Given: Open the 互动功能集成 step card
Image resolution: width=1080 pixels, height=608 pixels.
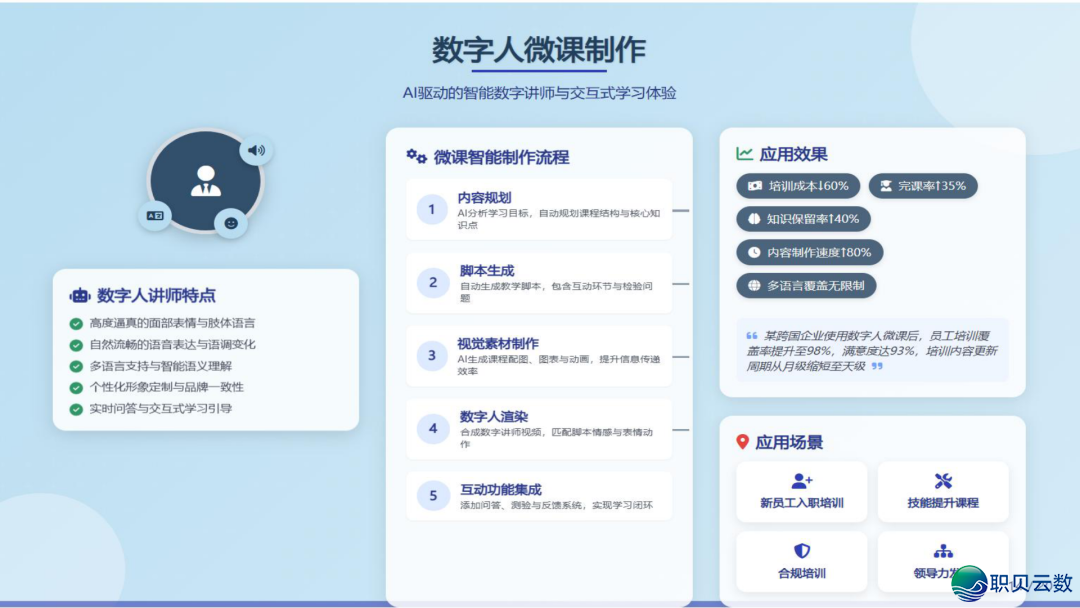Looking at the screenshot, I should point(539,496).
